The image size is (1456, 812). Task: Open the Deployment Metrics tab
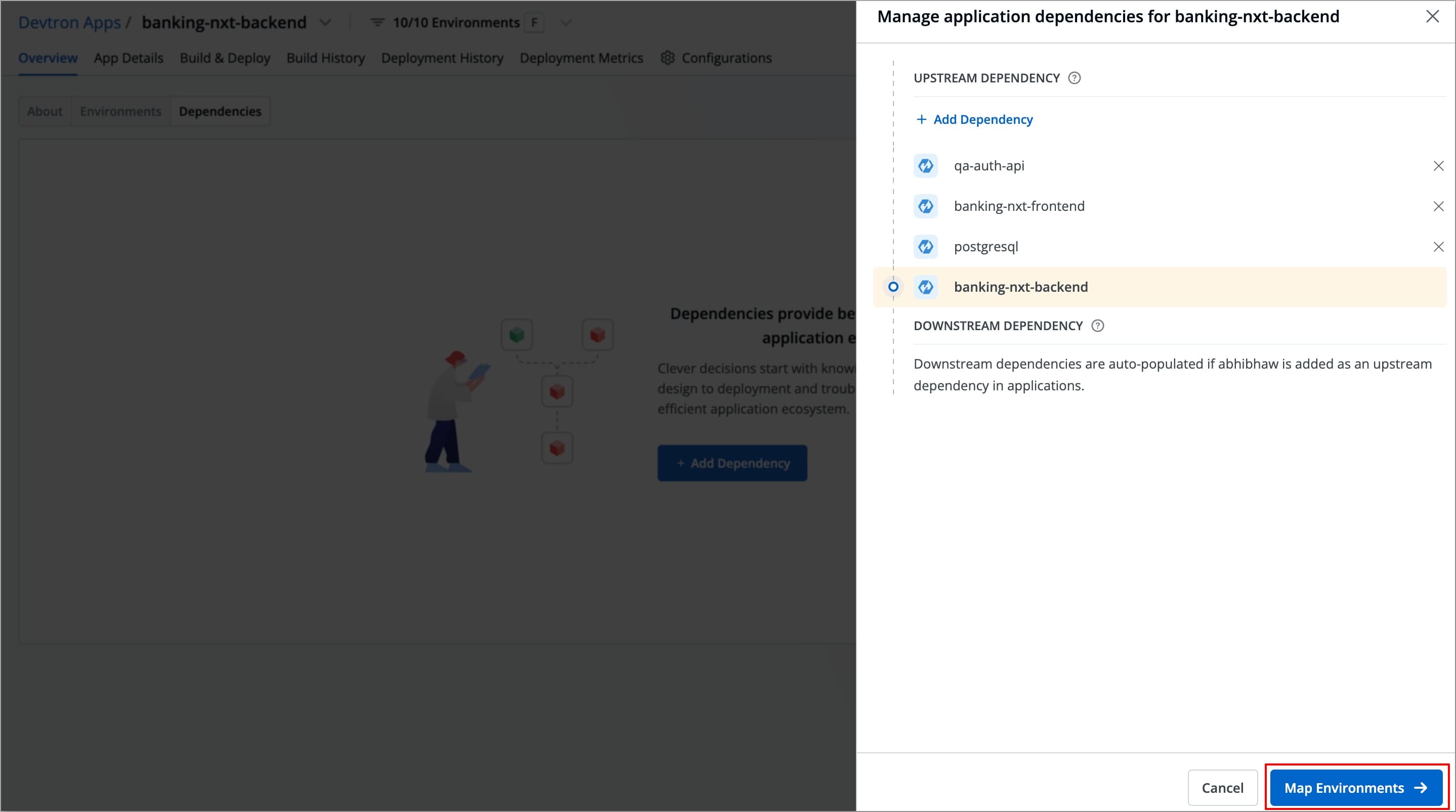click(x=581, y=58)
